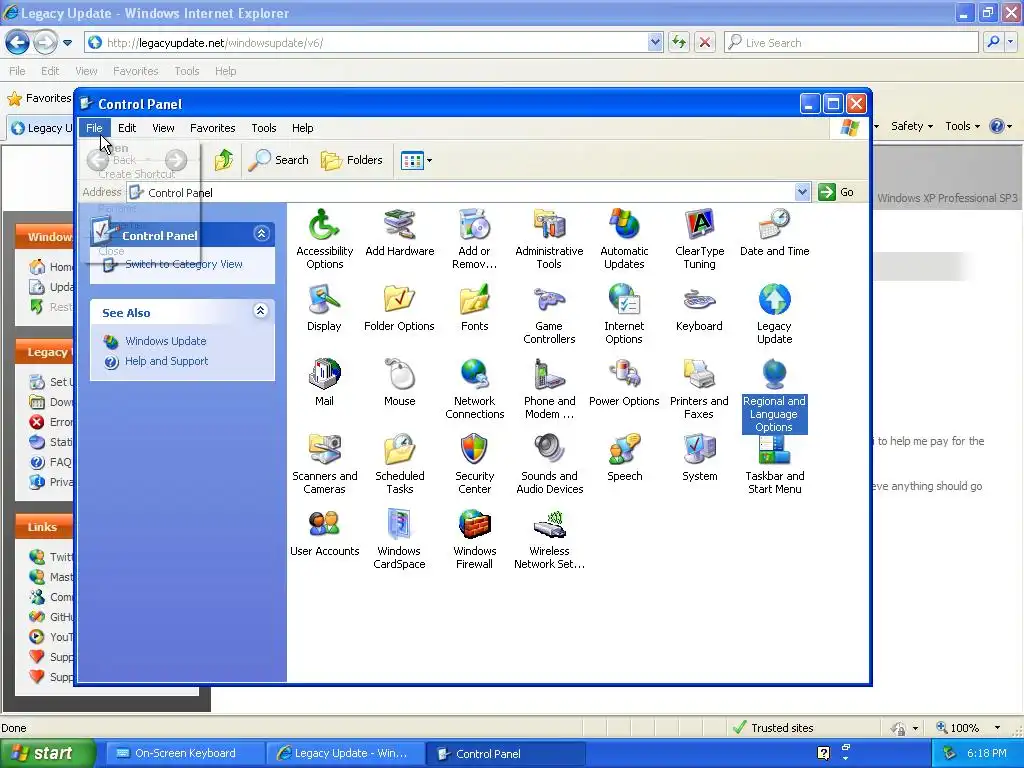Viewport: 1024px width, 768px height.
Task: Open Wireless Network Setup icon
Action: click(x=549, y=539)
